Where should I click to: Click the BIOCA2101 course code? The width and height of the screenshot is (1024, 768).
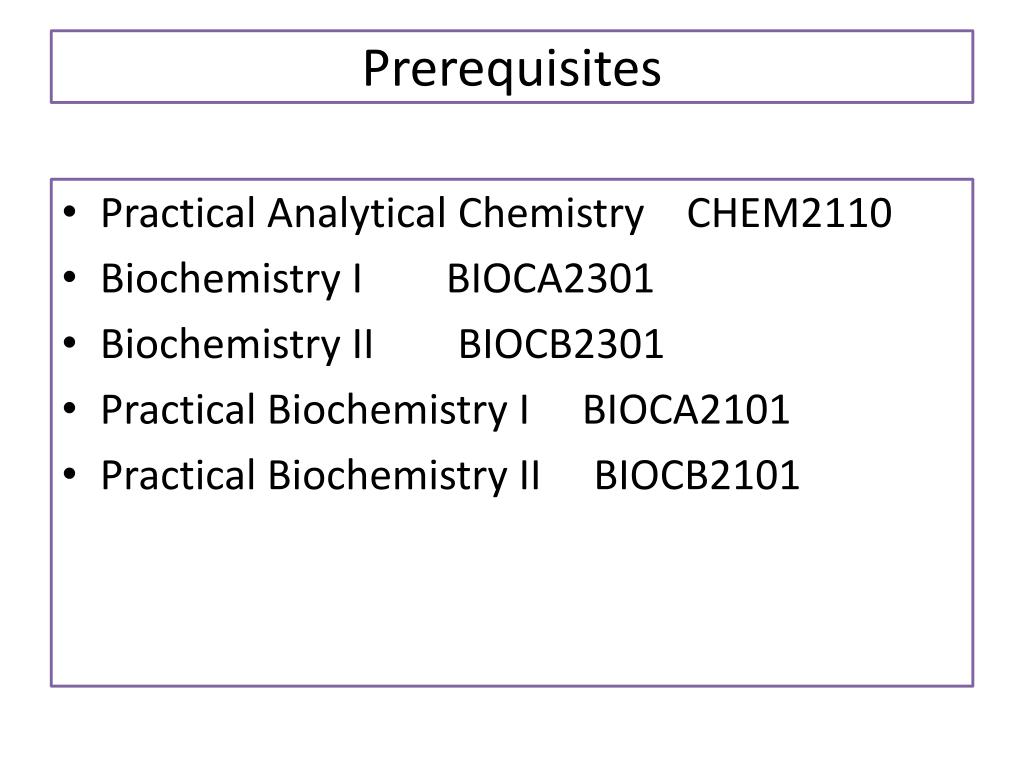click(686, 410)
